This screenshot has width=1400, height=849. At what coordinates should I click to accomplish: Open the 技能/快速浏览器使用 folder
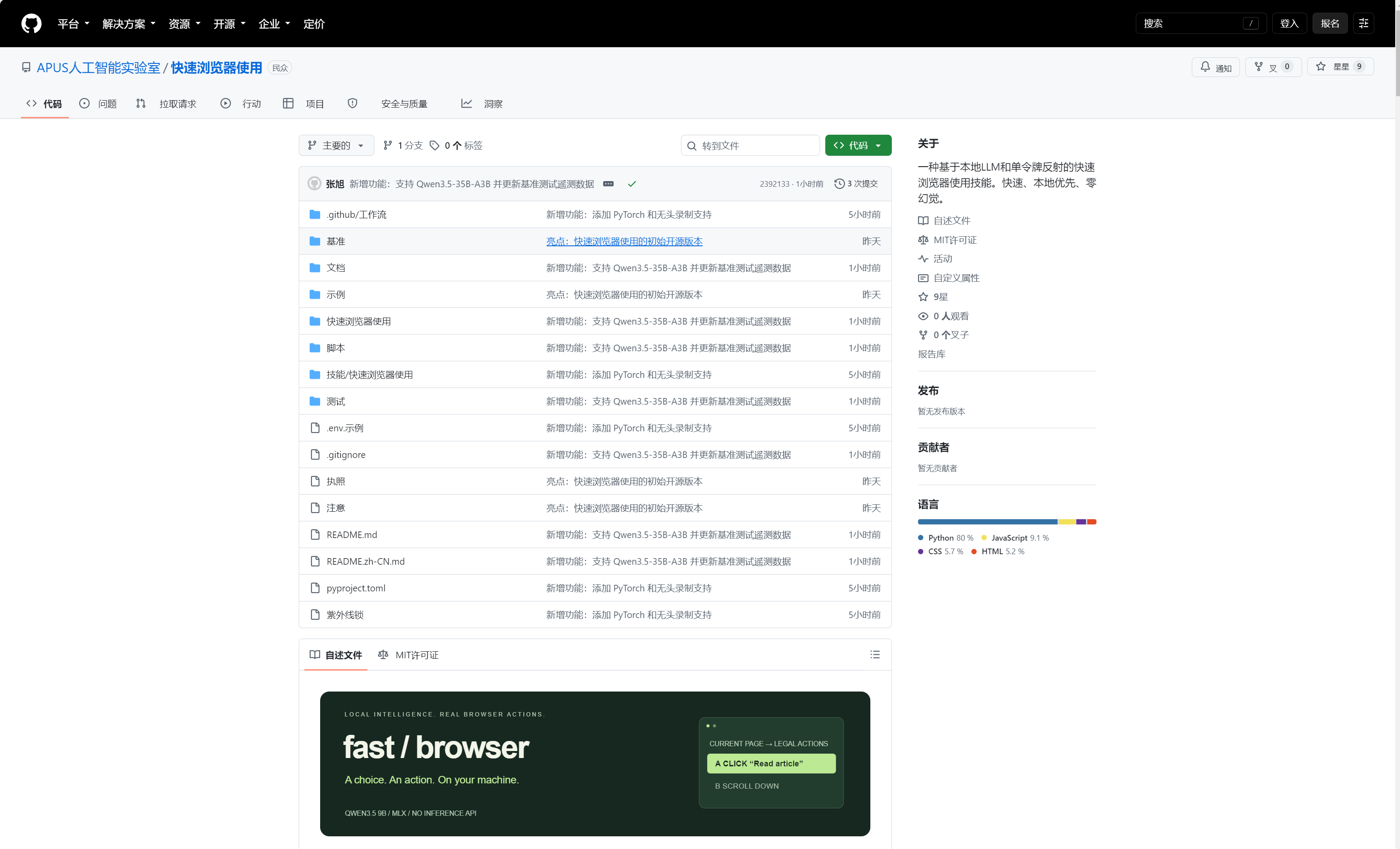(x=369, y=374)
